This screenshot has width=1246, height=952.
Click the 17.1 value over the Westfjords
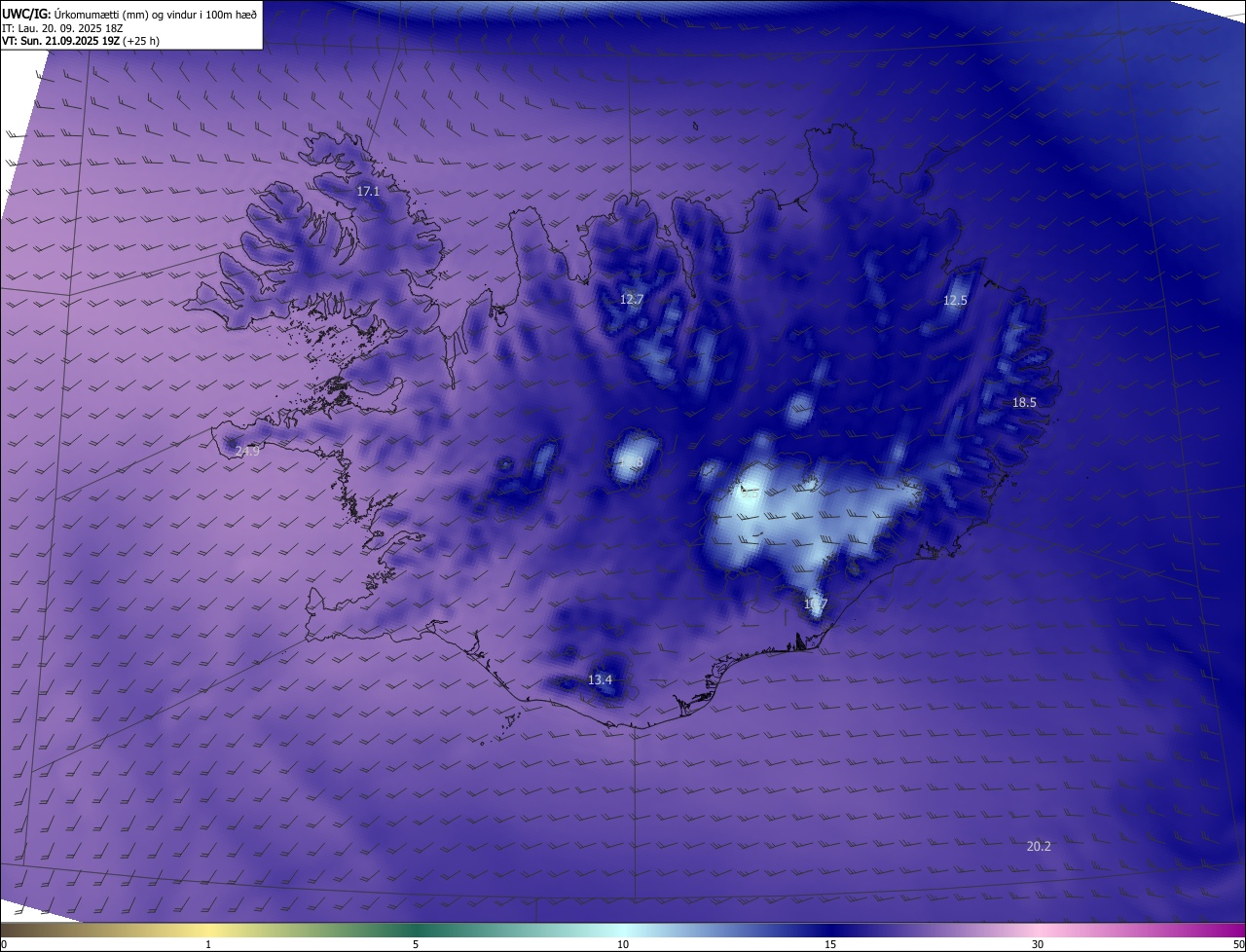(x=368, y=192)
